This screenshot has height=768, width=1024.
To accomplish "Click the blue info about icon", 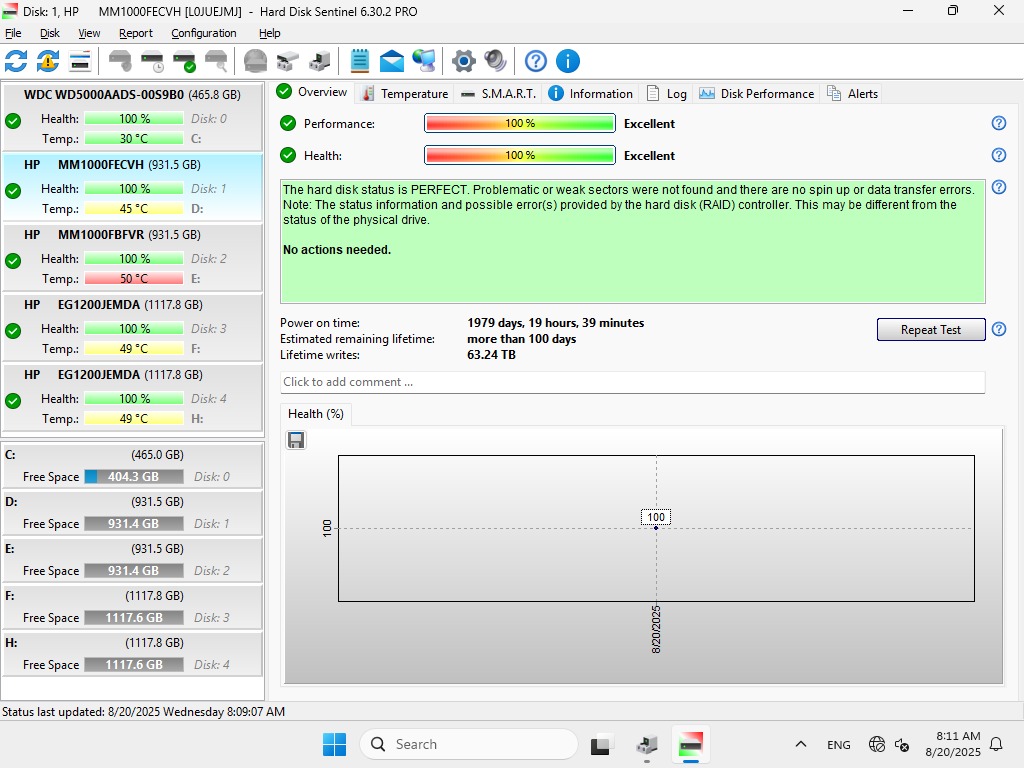I will click(x=568, y=61).
